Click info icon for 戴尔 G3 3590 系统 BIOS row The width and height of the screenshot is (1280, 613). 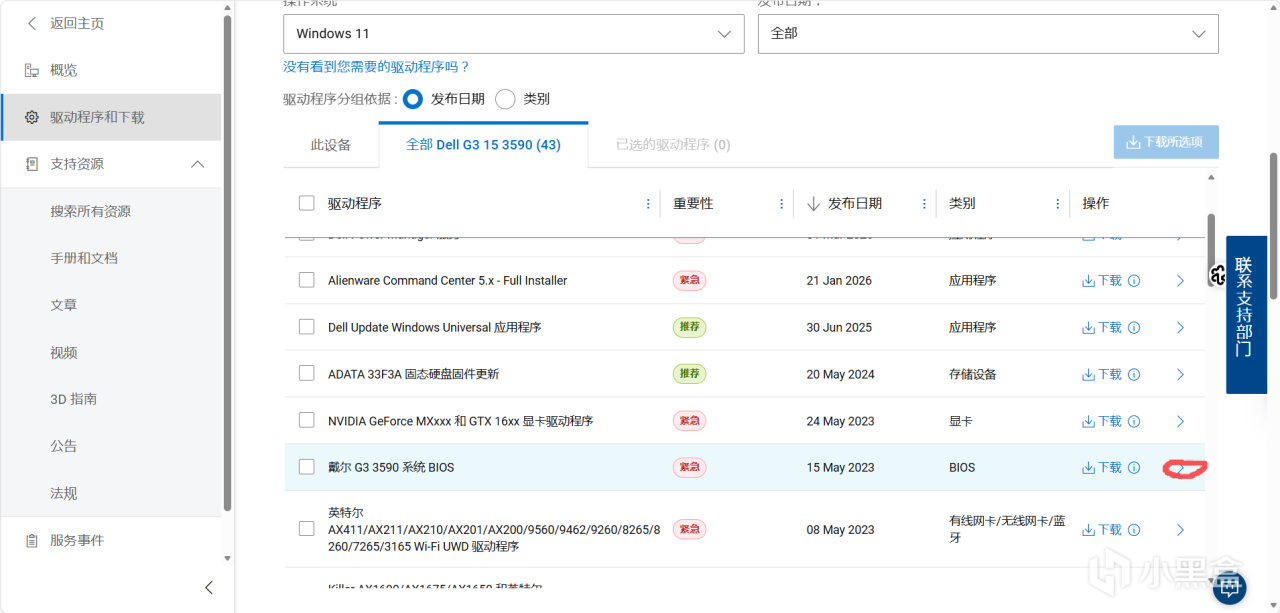click(x=1134, y=468)
